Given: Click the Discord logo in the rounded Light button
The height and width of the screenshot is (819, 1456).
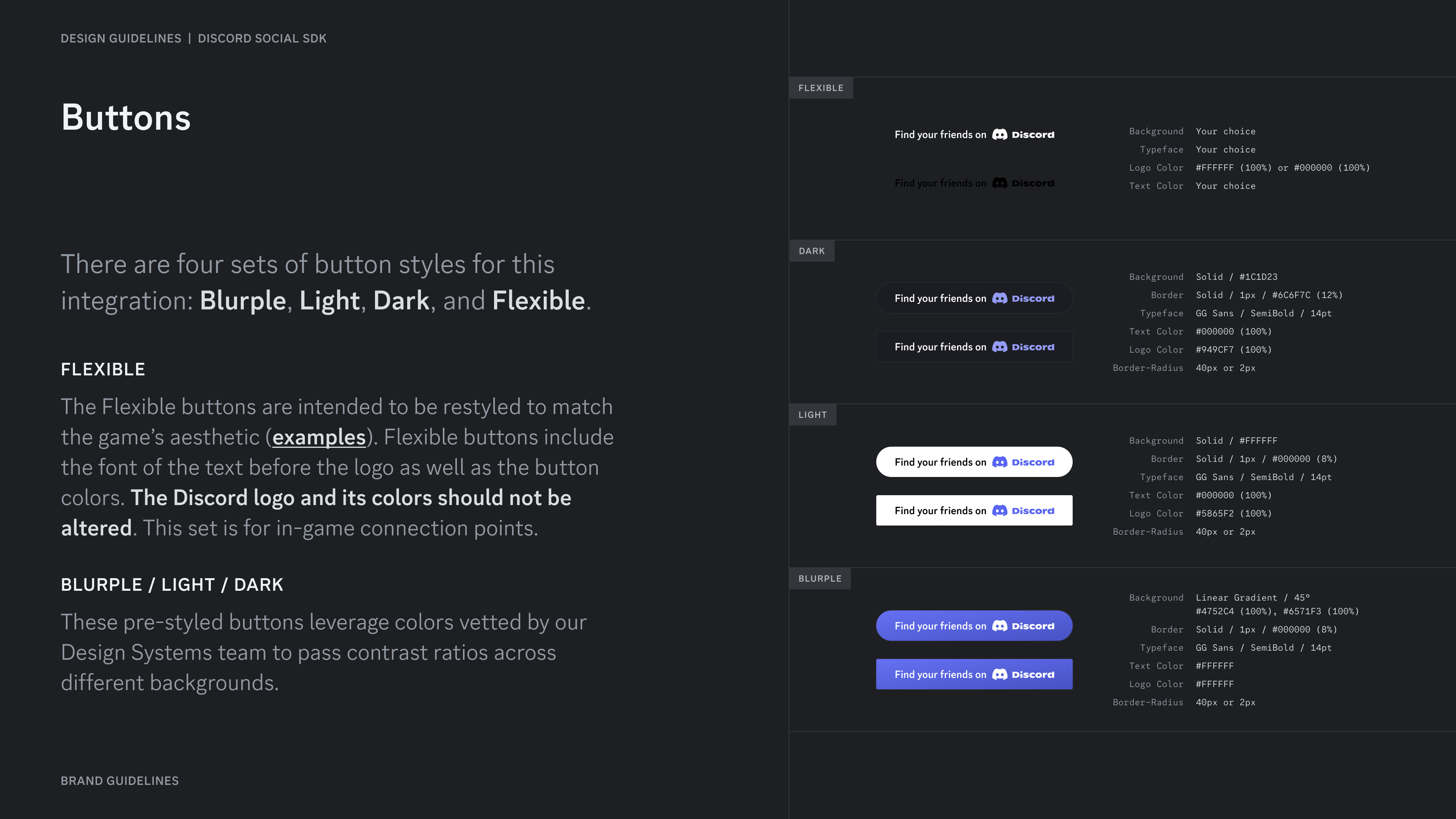Looking at the screenshot, I should coord(1023,462).
